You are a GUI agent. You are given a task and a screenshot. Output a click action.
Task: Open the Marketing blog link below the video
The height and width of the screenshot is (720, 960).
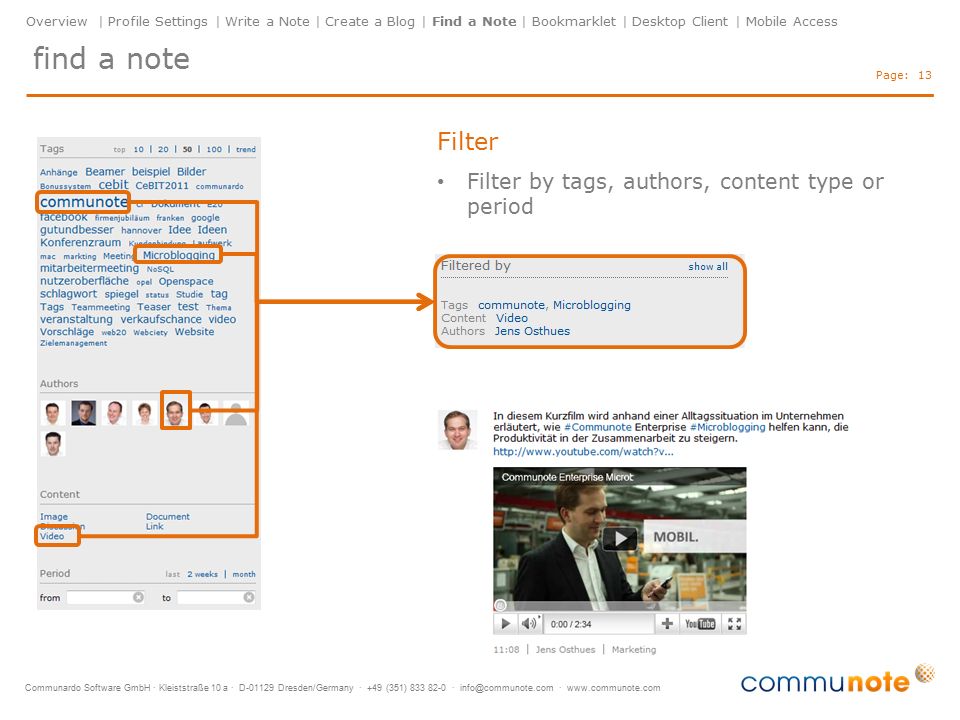[634, 650]
